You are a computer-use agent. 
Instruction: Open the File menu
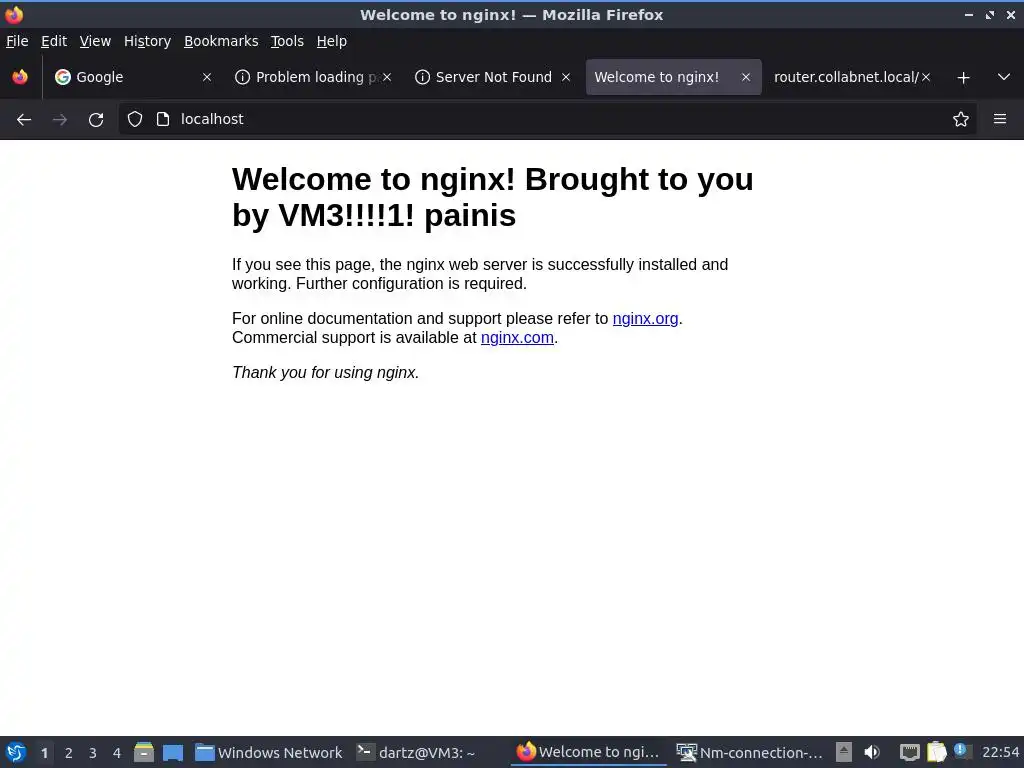coord(17,41)
